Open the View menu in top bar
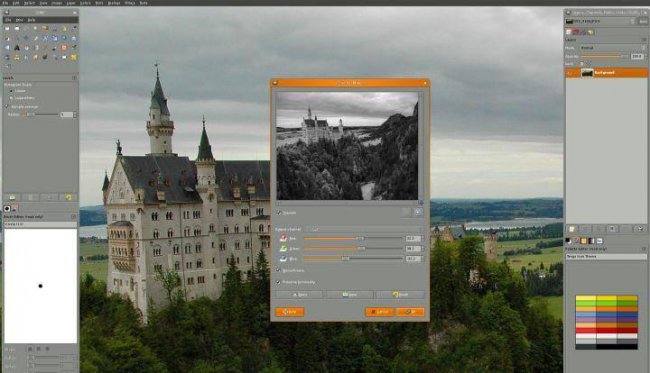650x373 pixels. click(43, 2)
